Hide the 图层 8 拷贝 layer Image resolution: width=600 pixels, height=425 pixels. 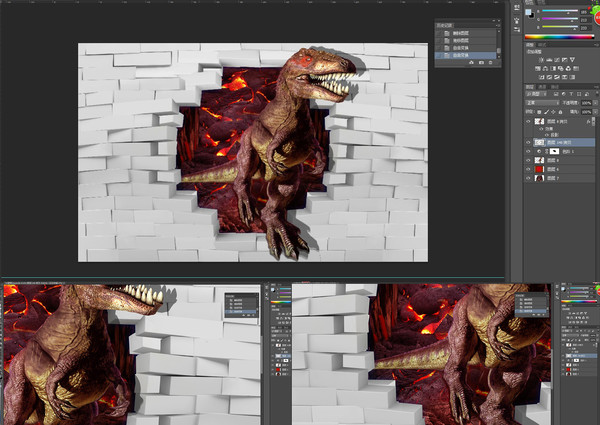(528, 121)
